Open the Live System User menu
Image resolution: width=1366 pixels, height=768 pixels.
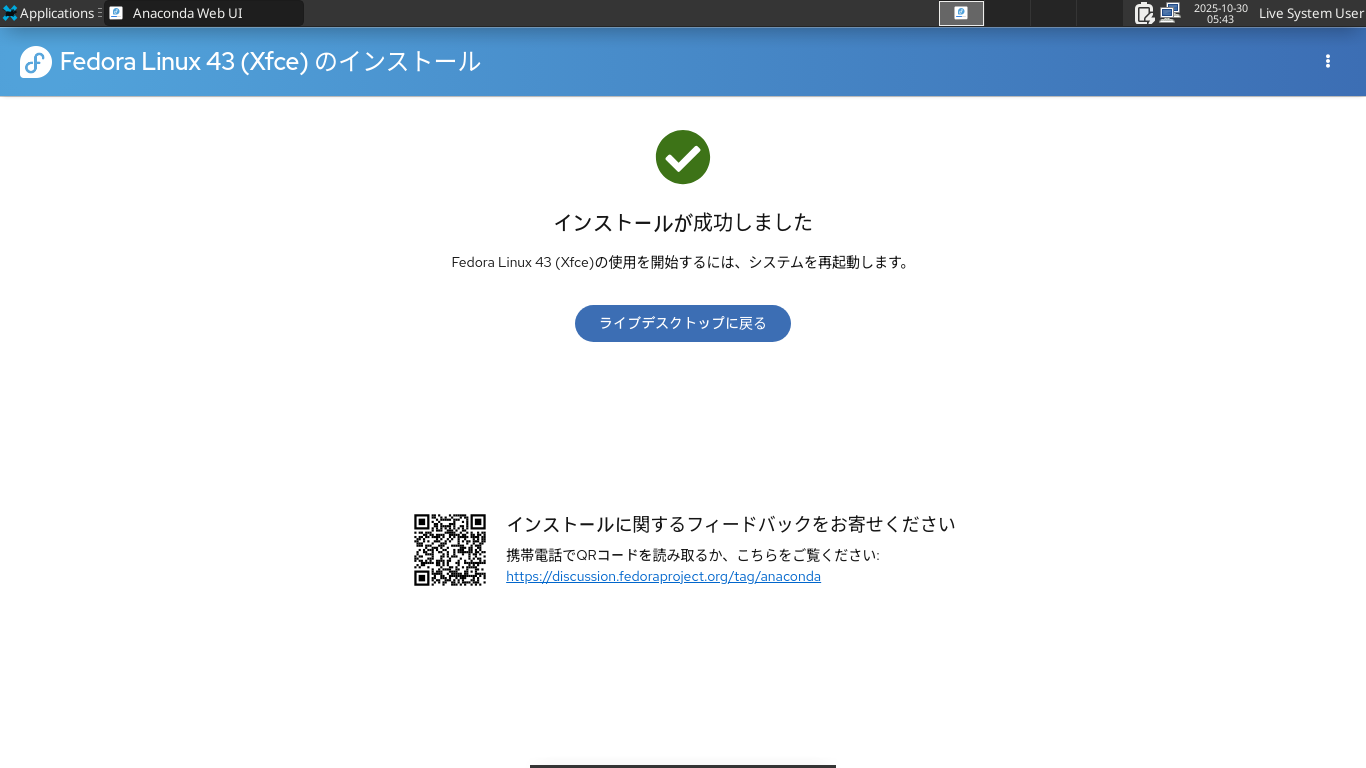tap(1310, 13)
